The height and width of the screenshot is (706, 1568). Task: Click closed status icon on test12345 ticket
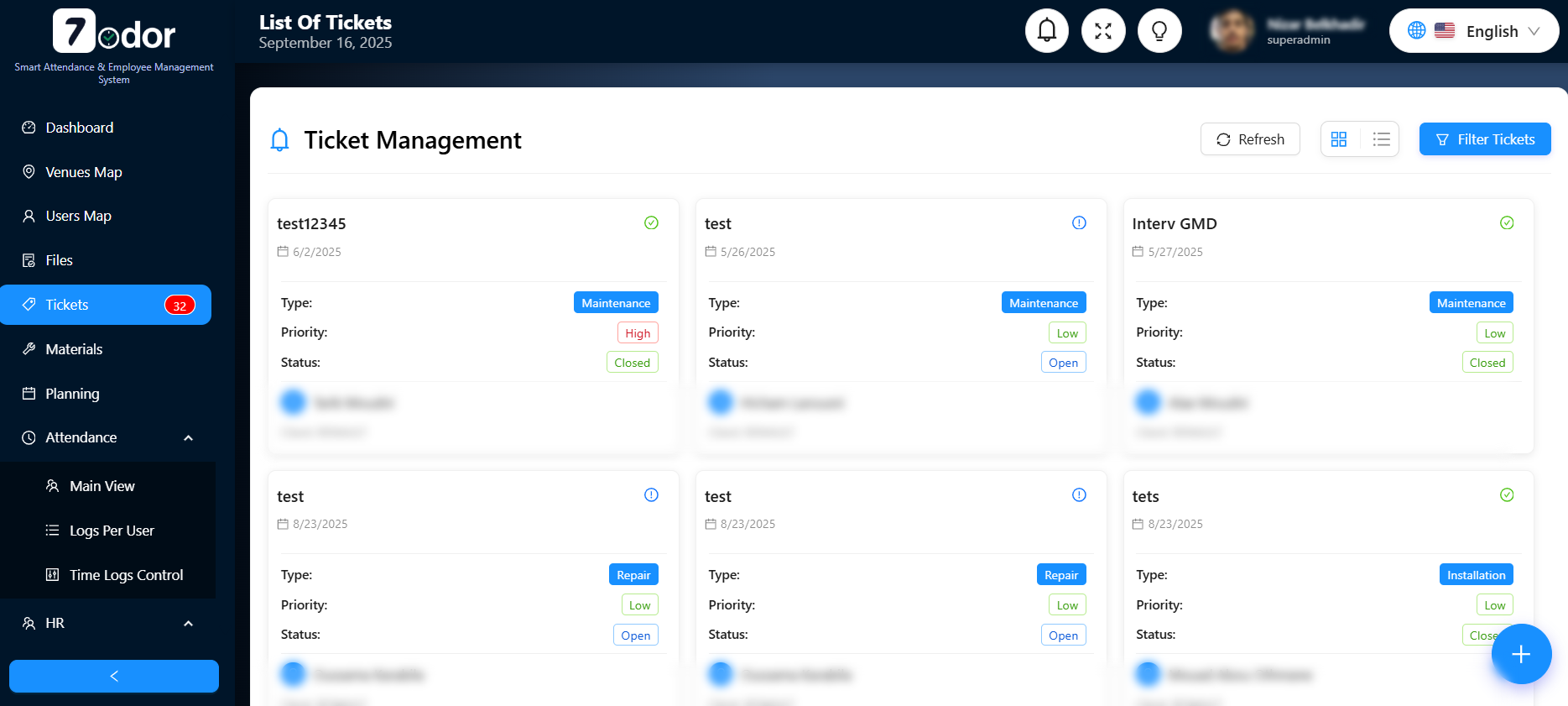point(651,223)
